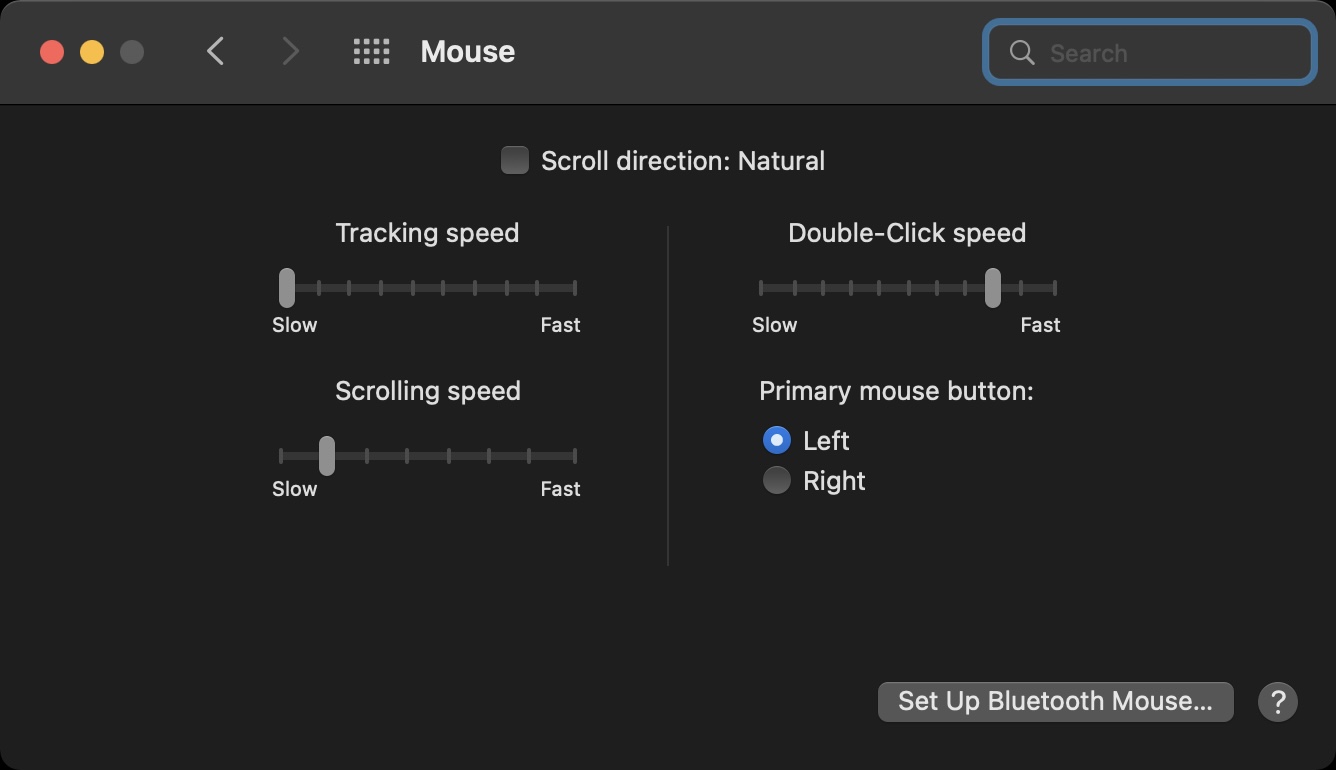This screenshot has width=1336, height=770.
Task: Click the Scrolling speed slider thumb
Action: [x=327, y=456]
